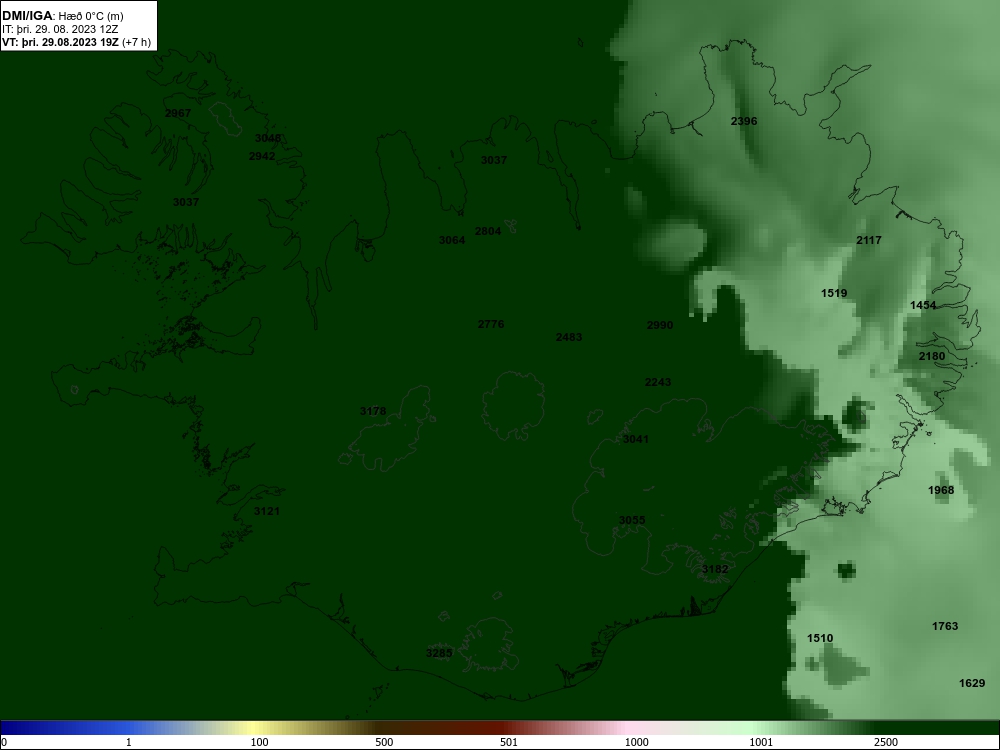Pick the pink band on the color scale
The height and width of the screenshot is (750, 1000).
628,728
